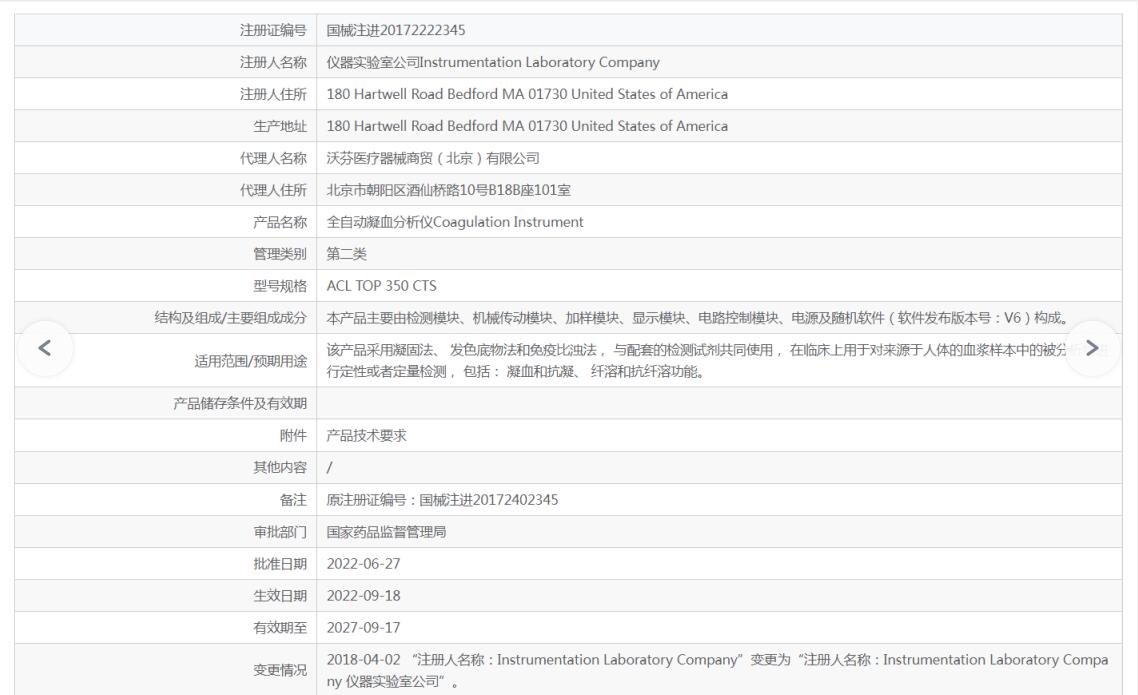Click the 有效期至 label
Viewport: 1138px width, 695px height.
(x=279, y=627)
